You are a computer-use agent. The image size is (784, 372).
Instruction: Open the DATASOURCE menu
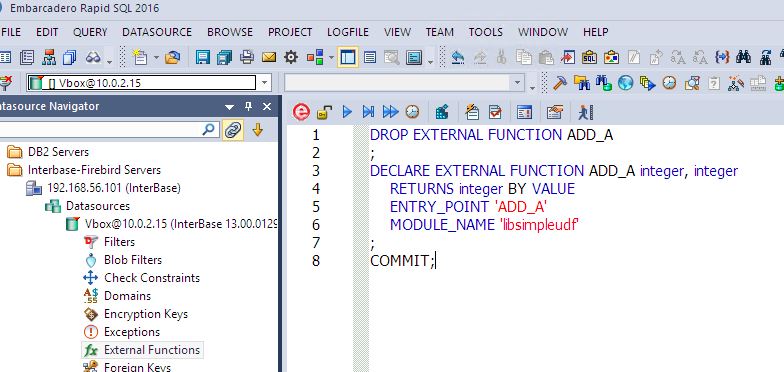tap(157, 32)
